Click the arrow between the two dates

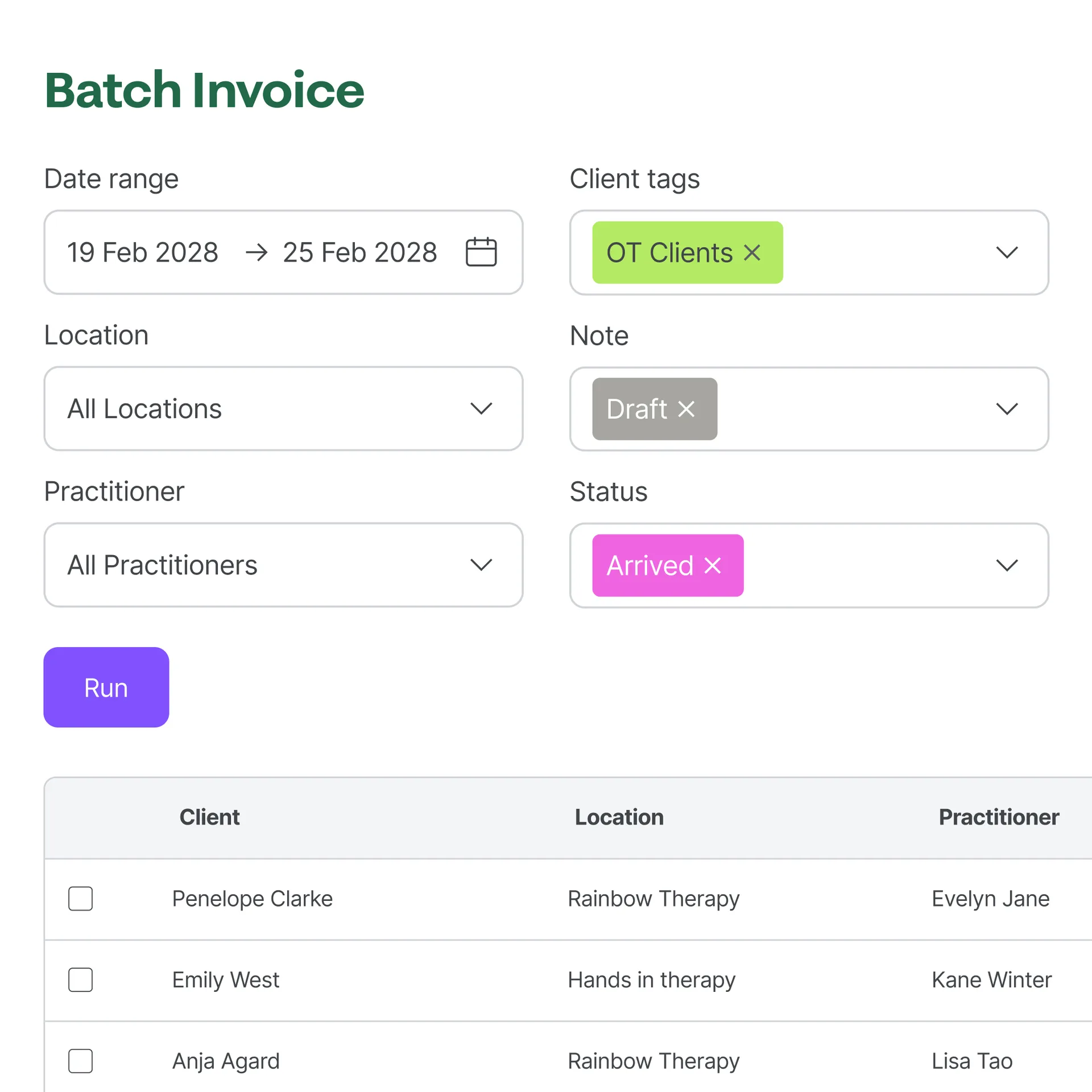(257, 252)
